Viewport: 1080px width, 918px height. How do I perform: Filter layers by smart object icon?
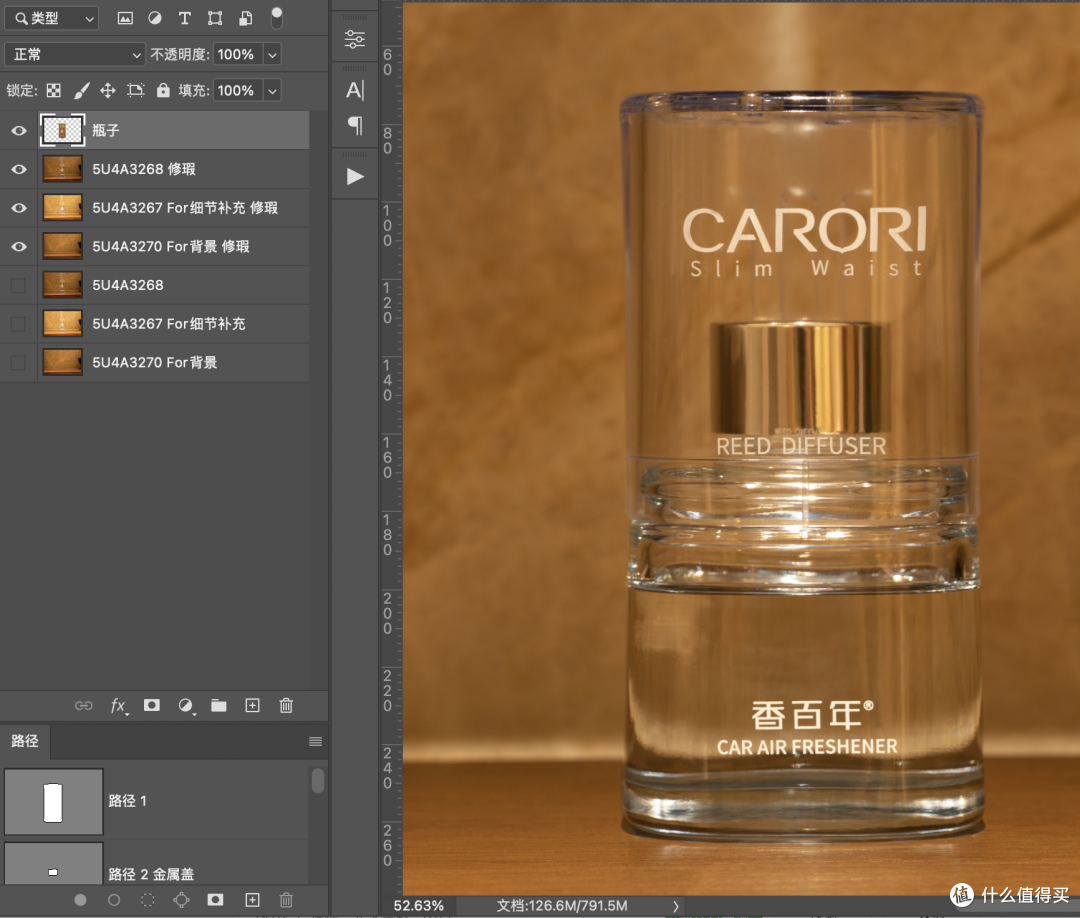(245, 19)
